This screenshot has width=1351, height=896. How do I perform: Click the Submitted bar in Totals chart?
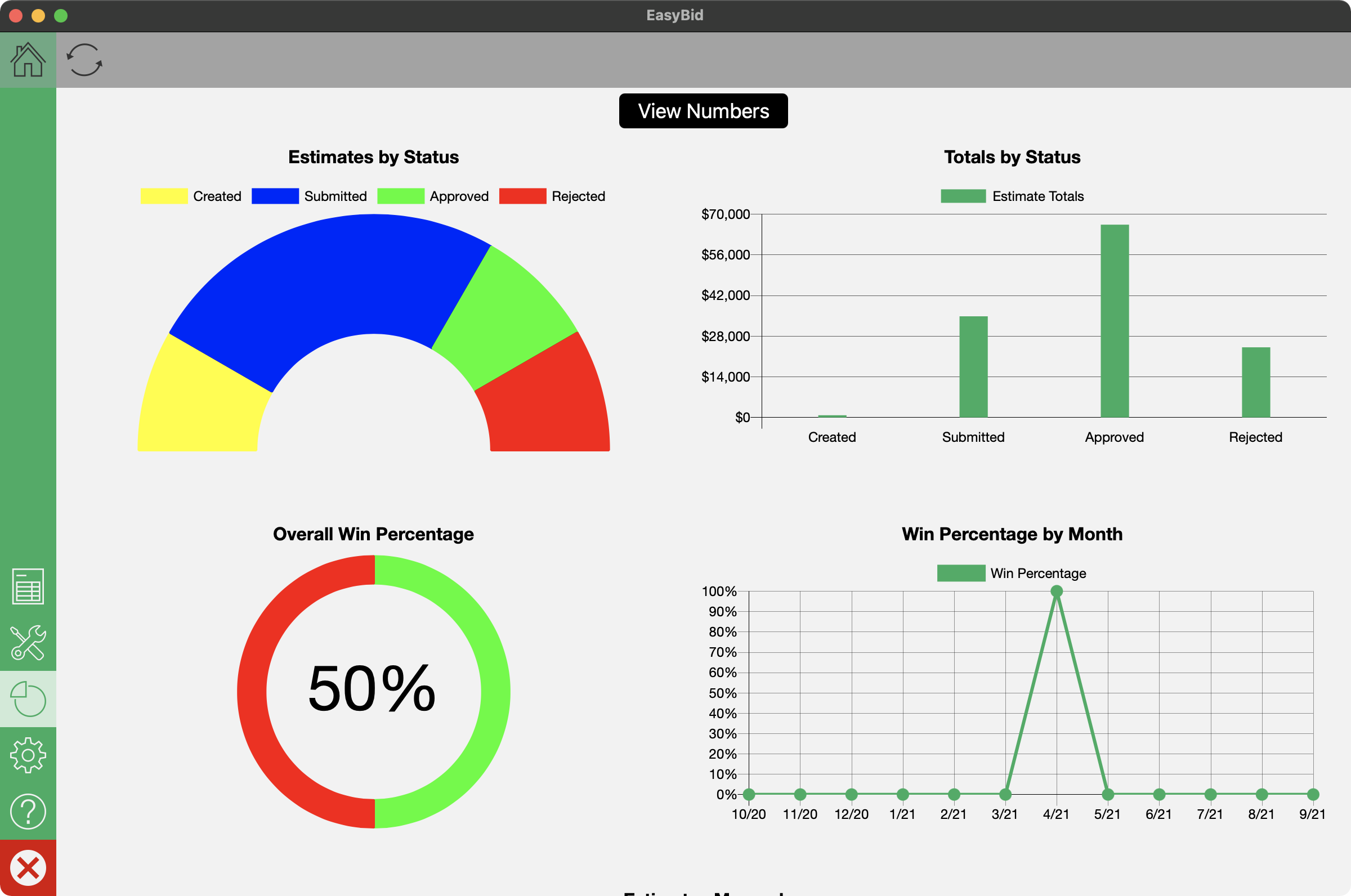(973, 366)
